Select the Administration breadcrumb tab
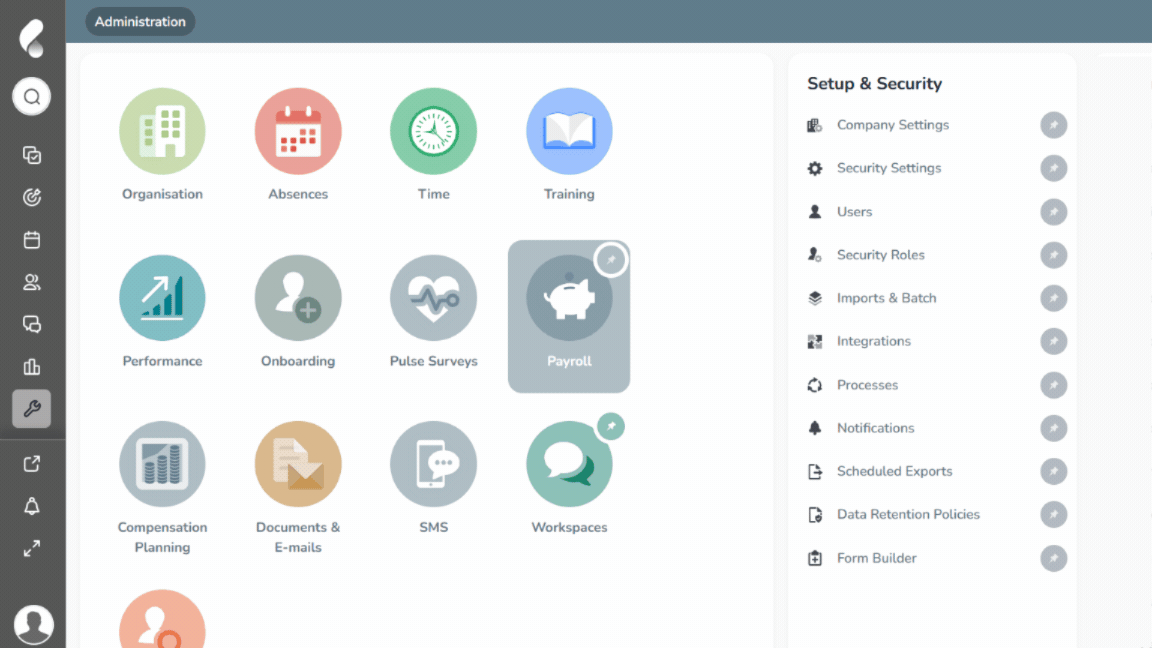 [x=140, y=21]
